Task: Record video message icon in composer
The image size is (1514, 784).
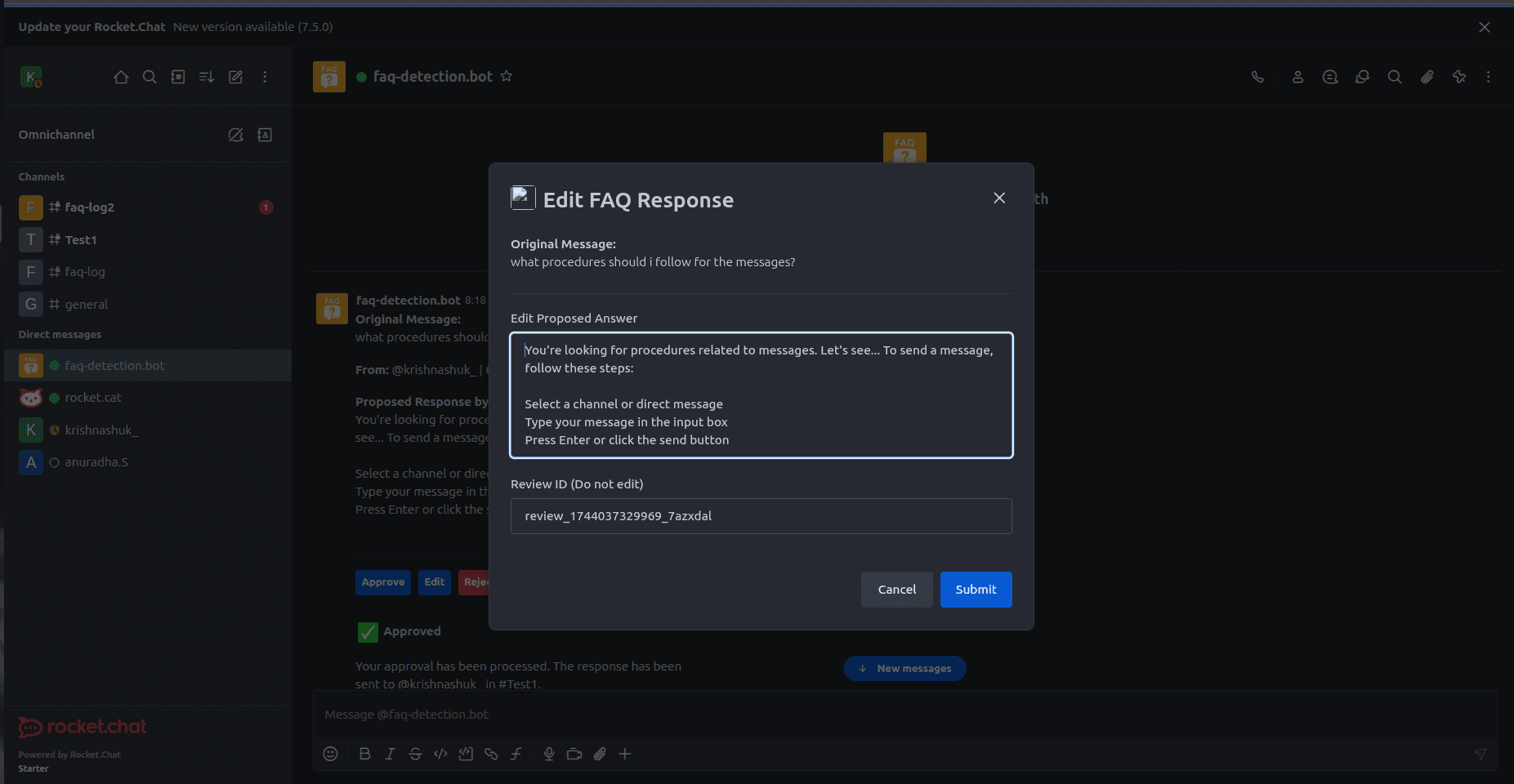Action: pos(574,754)
